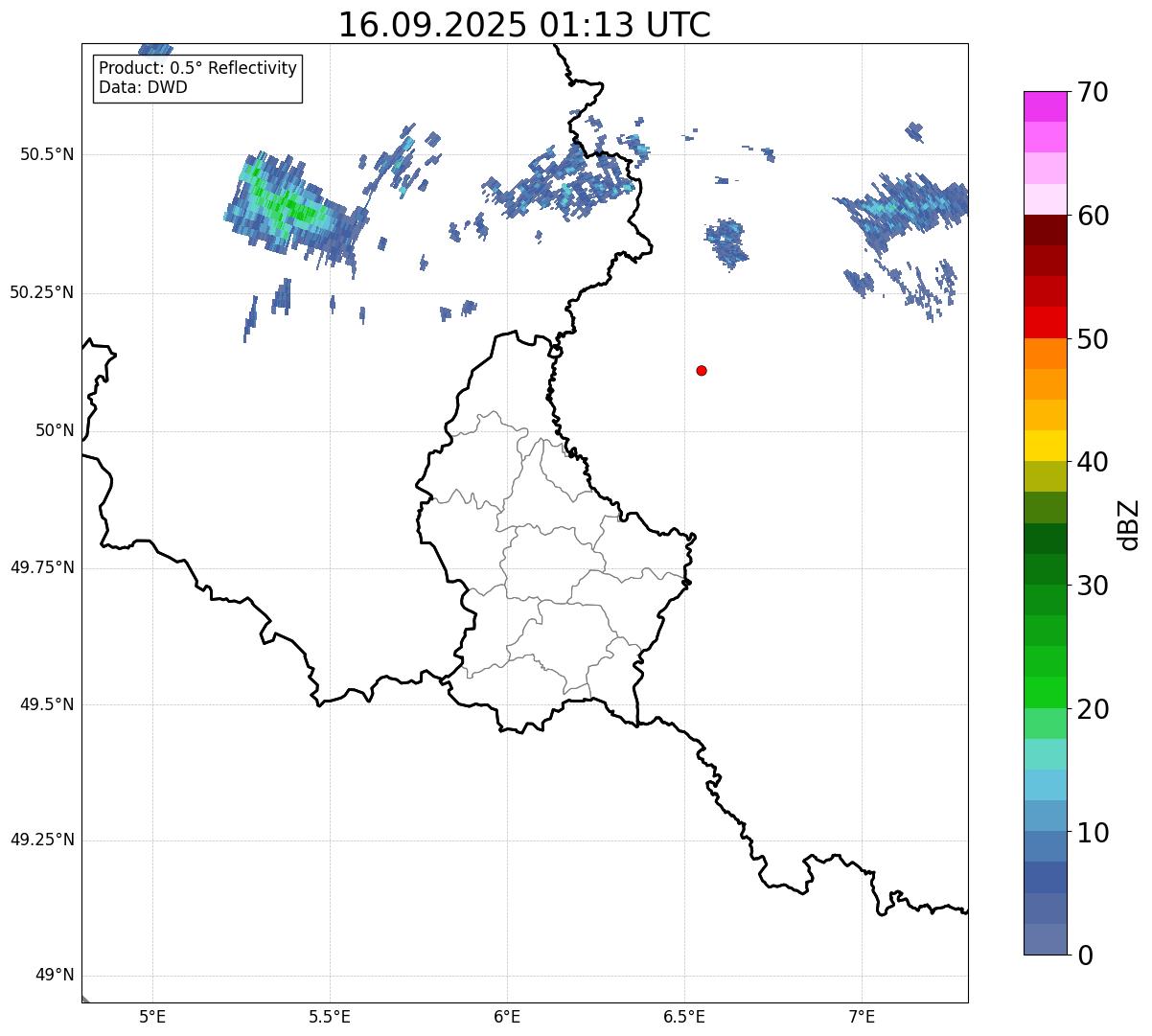1152x1036 pixels.
Task: Click latitude label "50.5°N"
Action: [x=47, y=154]
